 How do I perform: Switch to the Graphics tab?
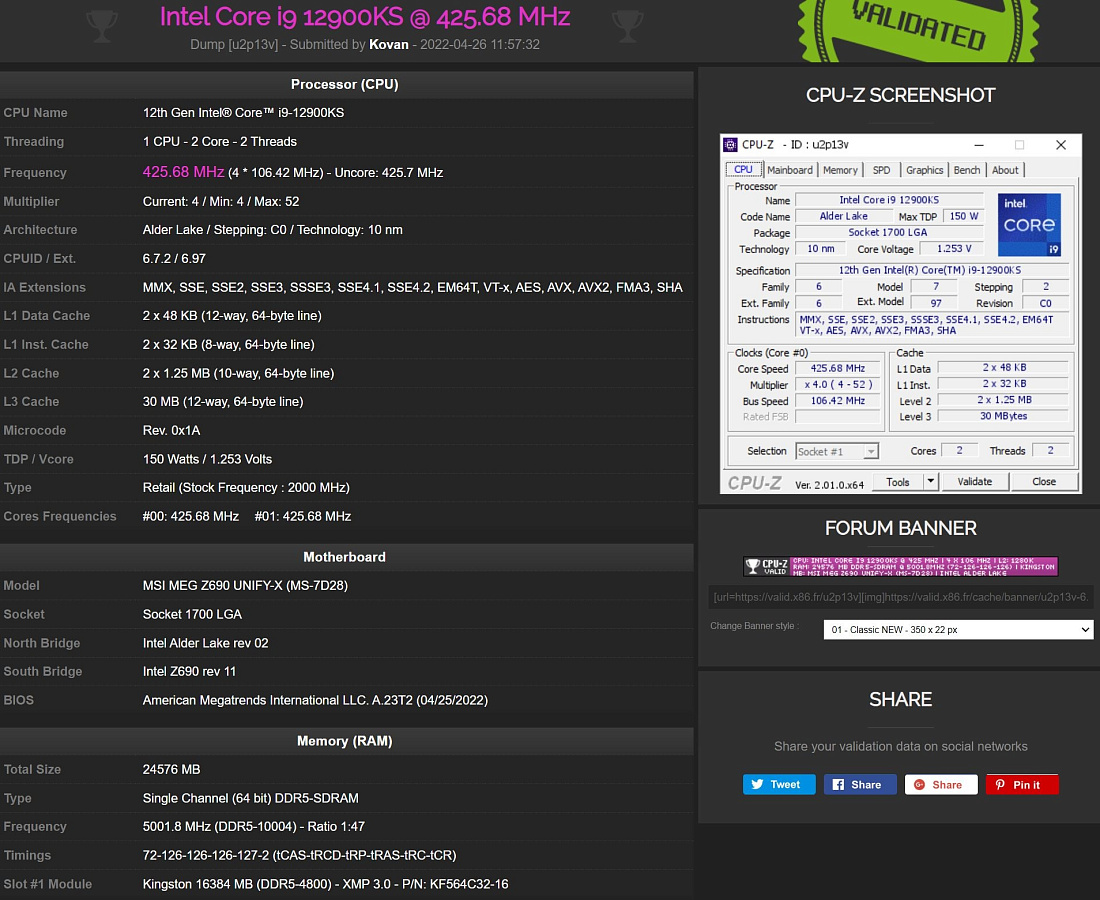pos(925,170)
